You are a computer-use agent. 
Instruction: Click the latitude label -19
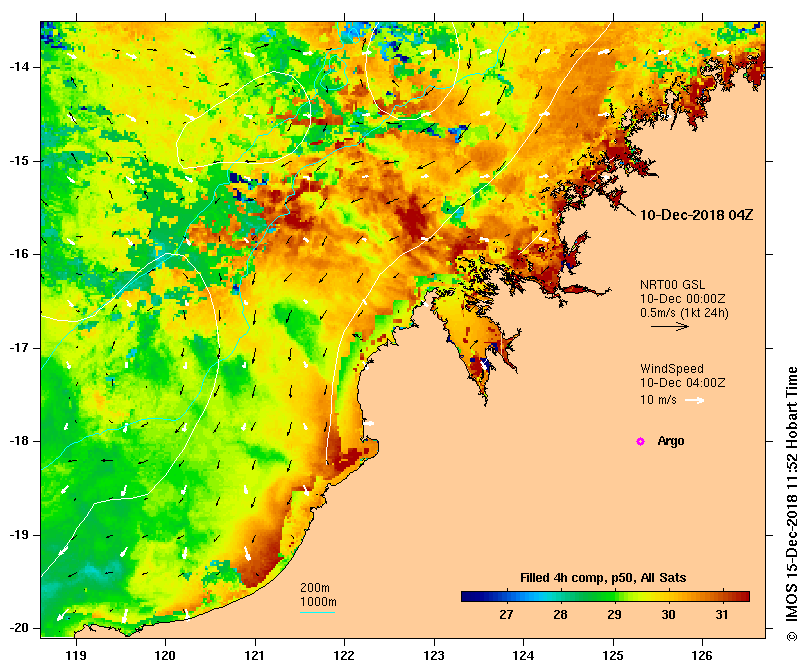click(x=20, y=535)
